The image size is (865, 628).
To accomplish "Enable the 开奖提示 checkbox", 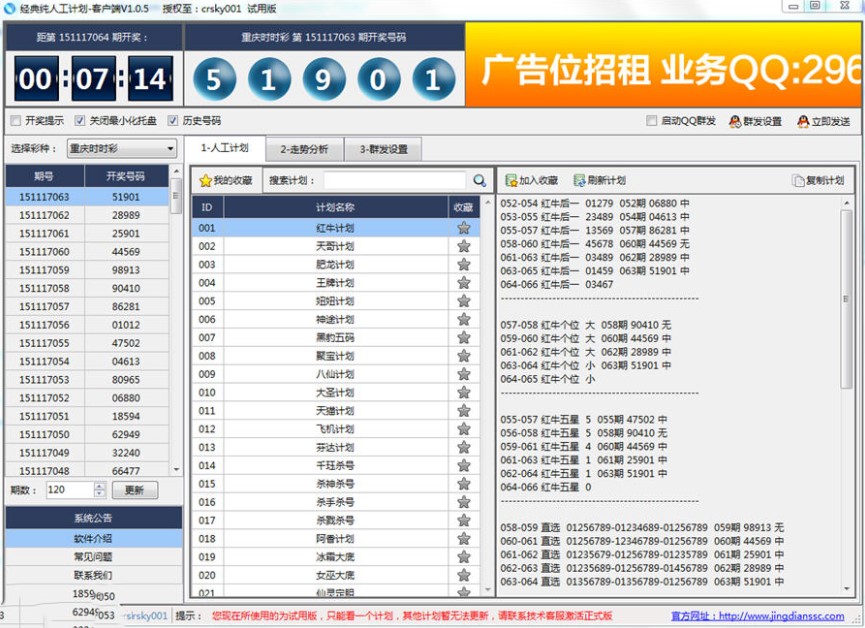I will click(x=15, y=119).
